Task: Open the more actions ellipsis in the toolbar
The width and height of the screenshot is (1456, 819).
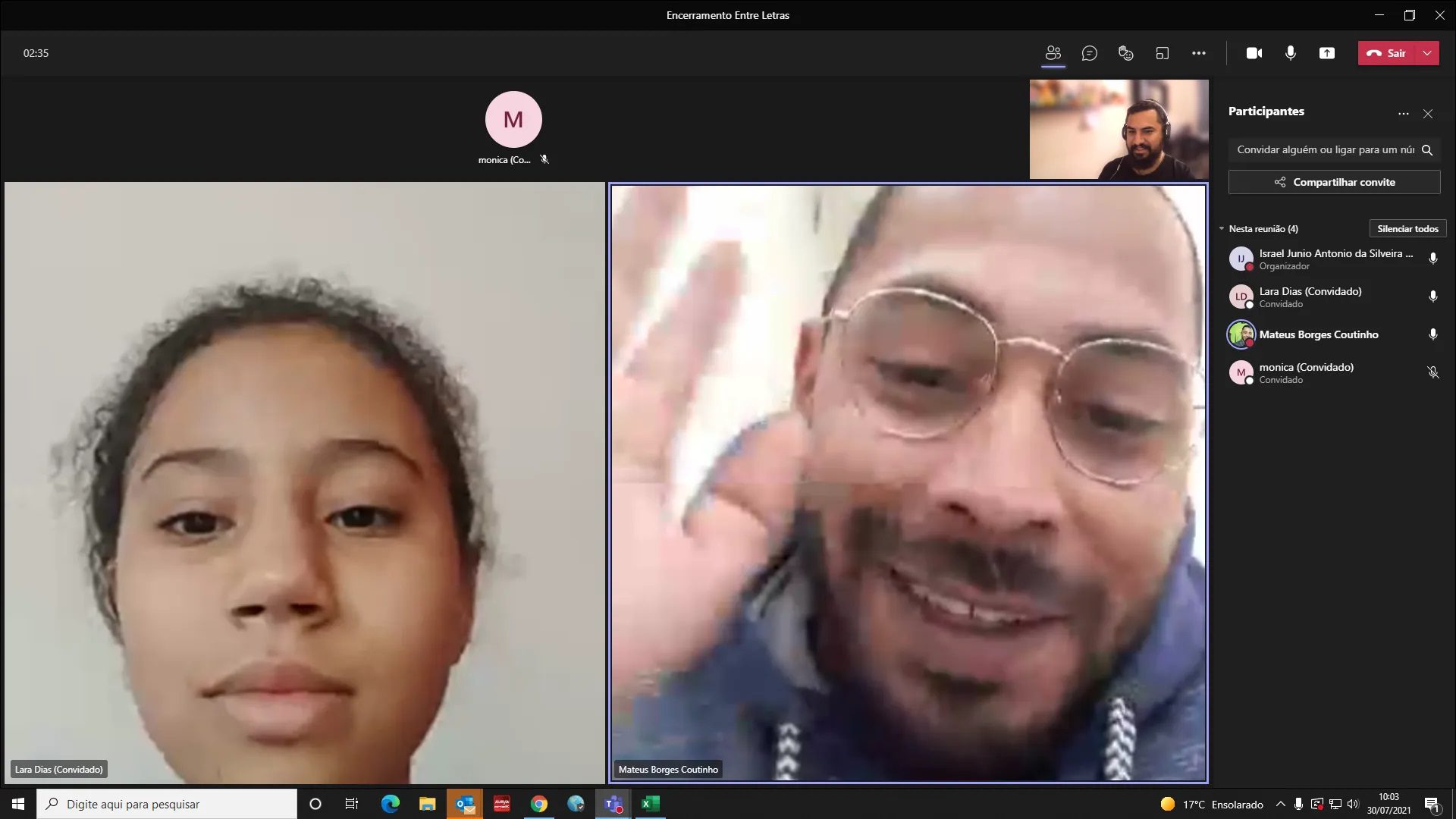Action: click(1198, 53)
